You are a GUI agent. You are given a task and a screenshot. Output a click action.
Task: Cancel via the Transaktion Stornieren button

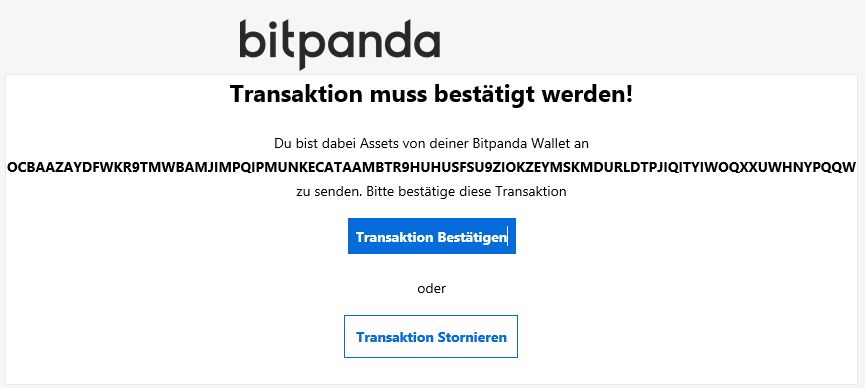click(x=431, y=336)
